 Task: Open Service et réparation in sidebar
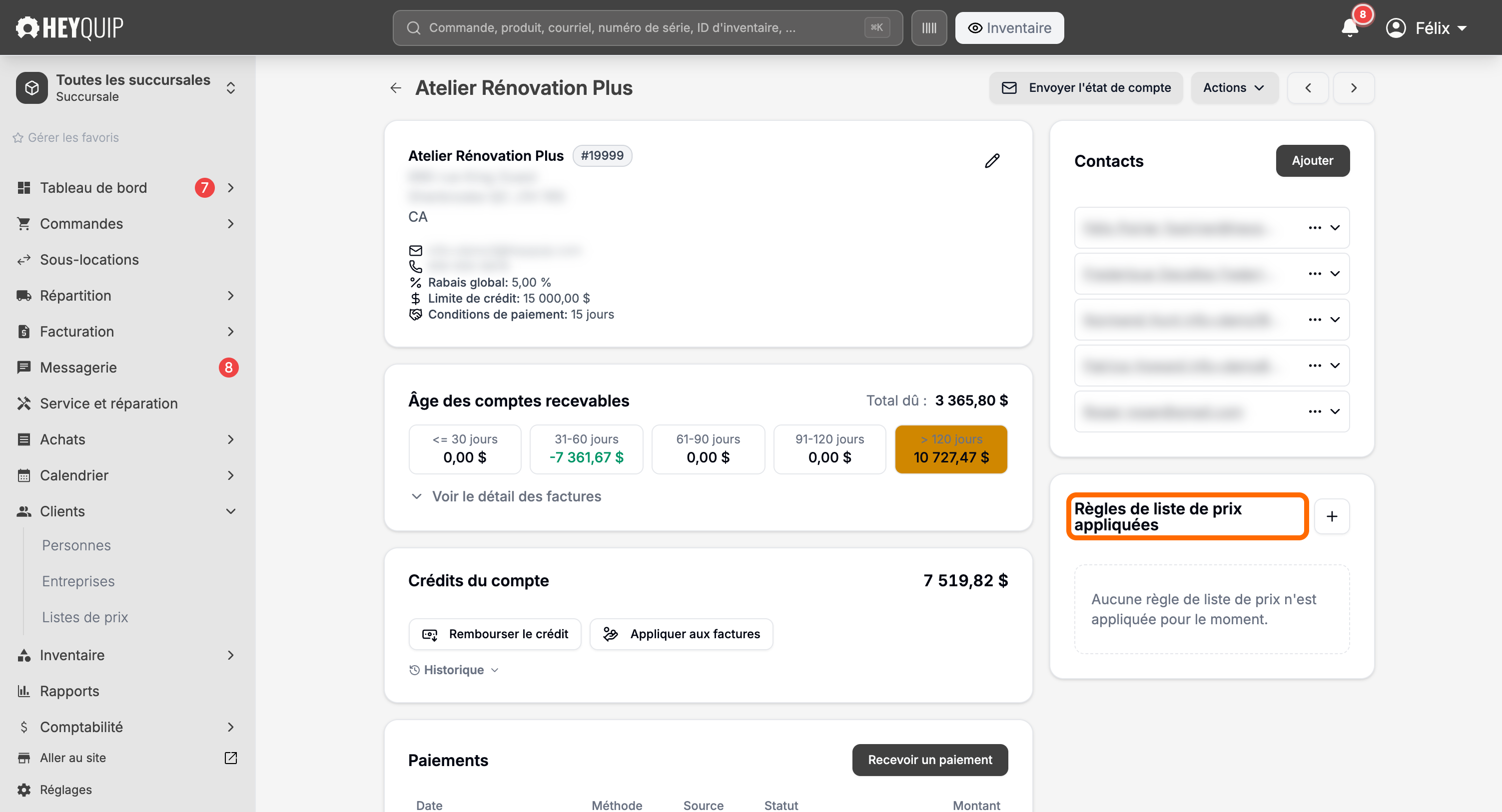coord(108,404)
